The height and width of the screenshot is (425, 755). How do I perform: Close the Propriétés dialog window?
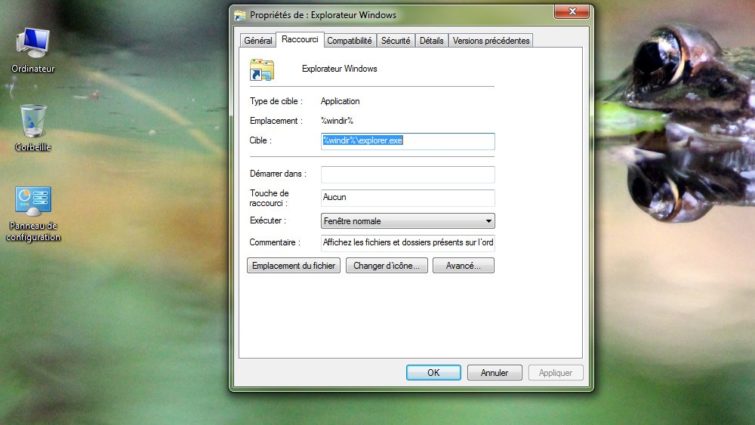[x=572, y=12]
